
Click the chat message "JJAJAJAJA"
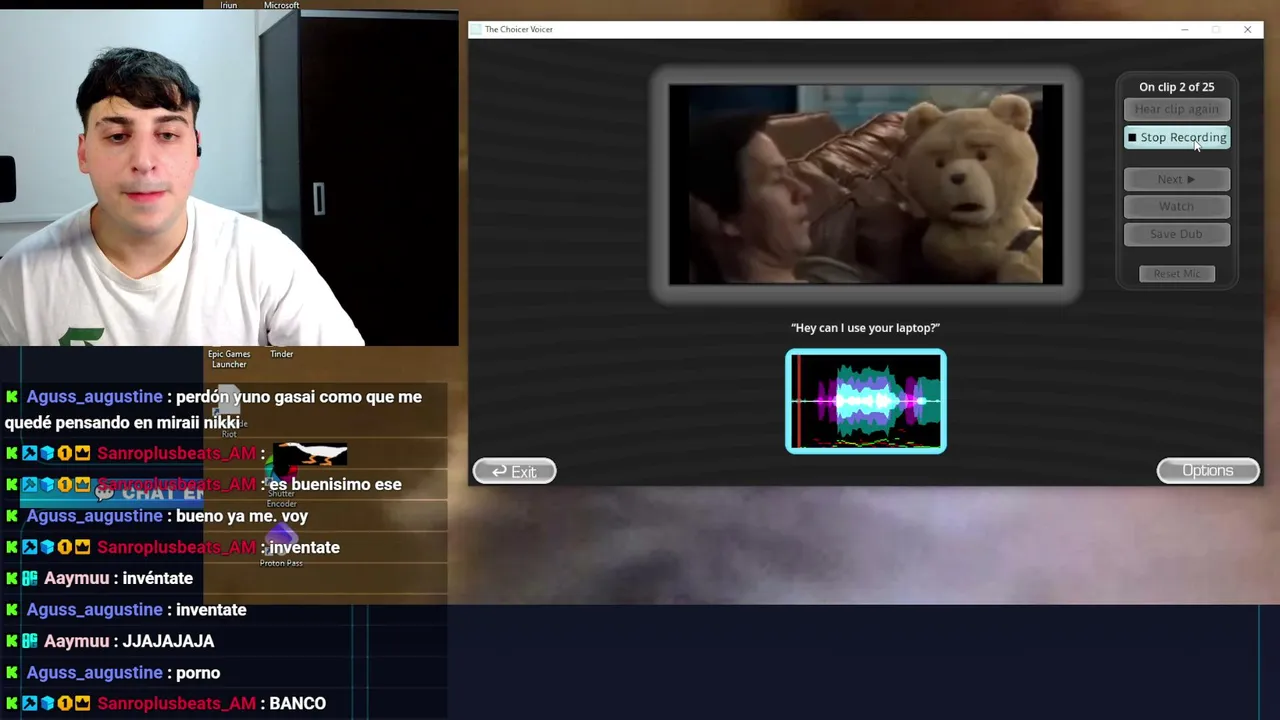pos(169,641)
